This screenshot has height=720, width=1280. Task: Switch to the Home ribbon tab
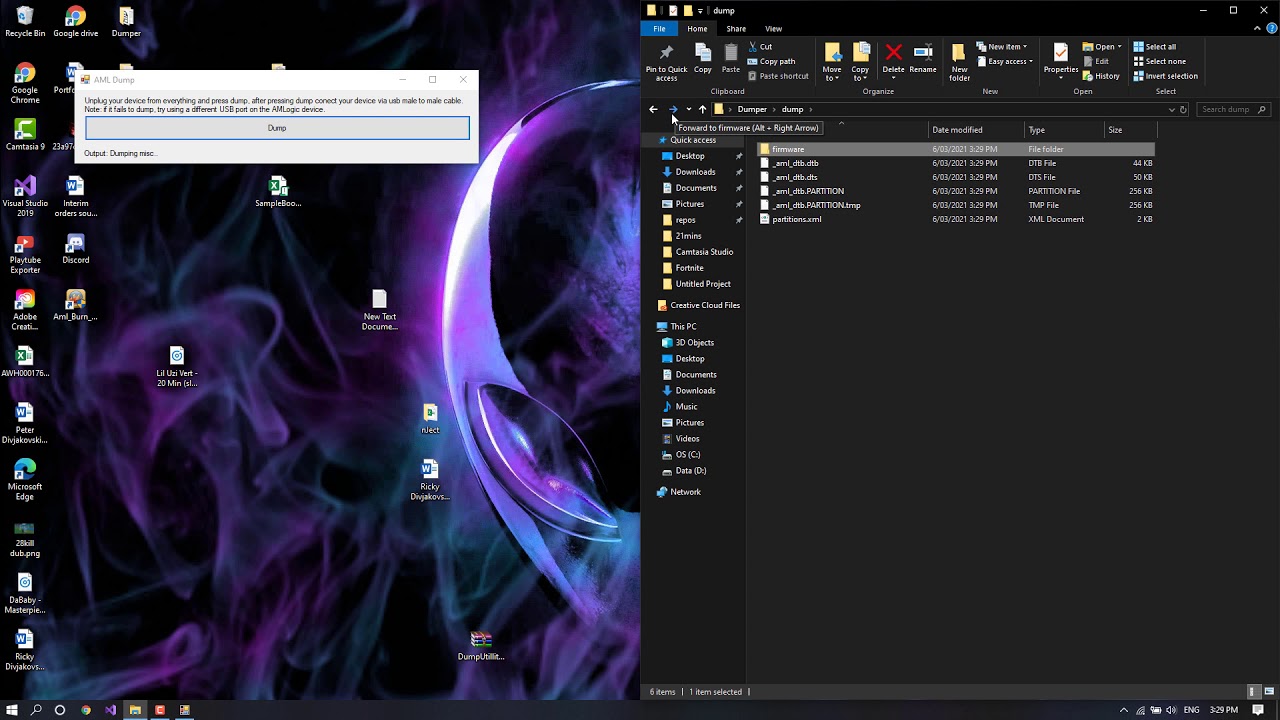pos(697,29)
